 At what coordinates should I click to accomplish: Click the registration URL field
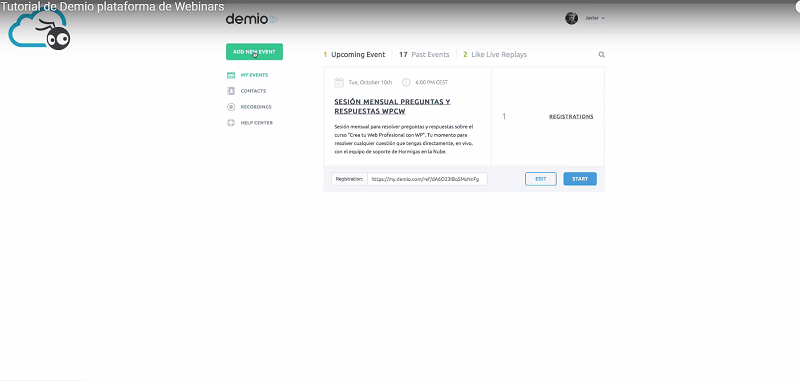click(x=427, y=179)
